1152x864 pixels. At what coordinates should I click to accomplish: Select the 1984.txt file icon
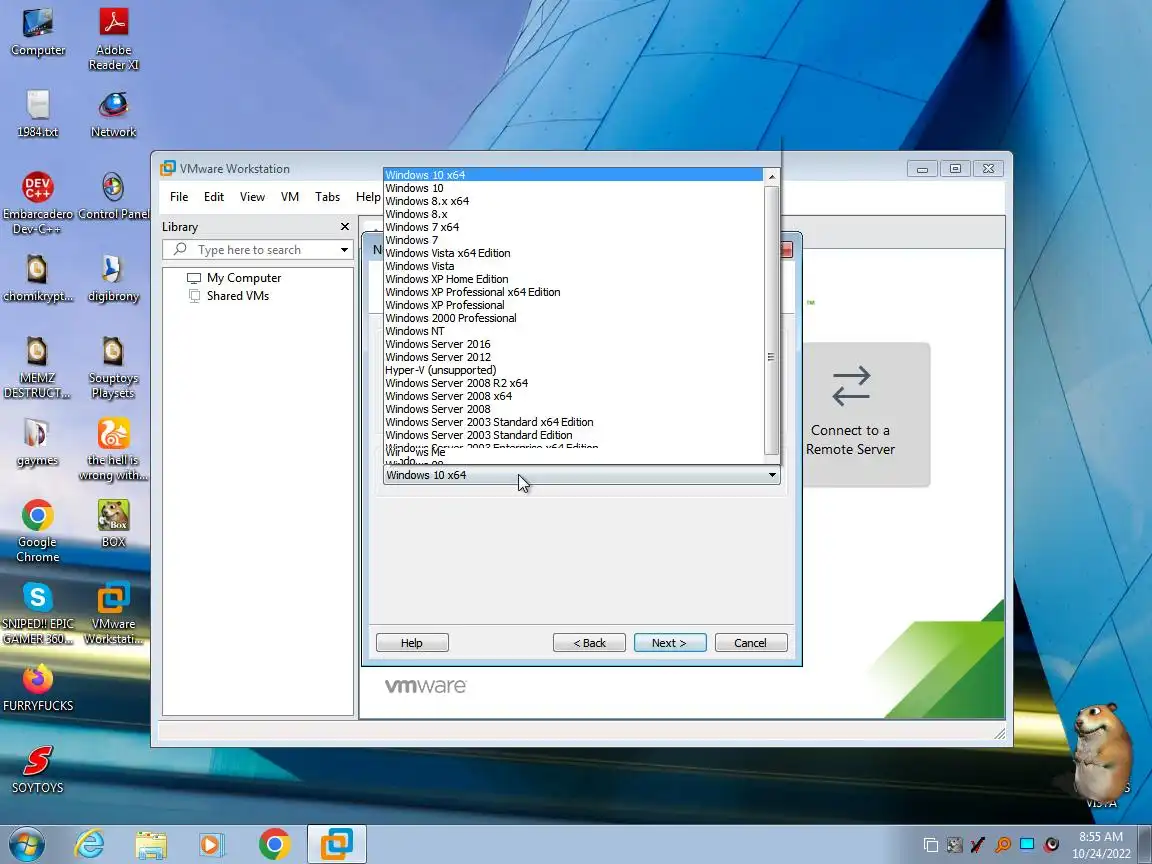click(x=37, y=114)
